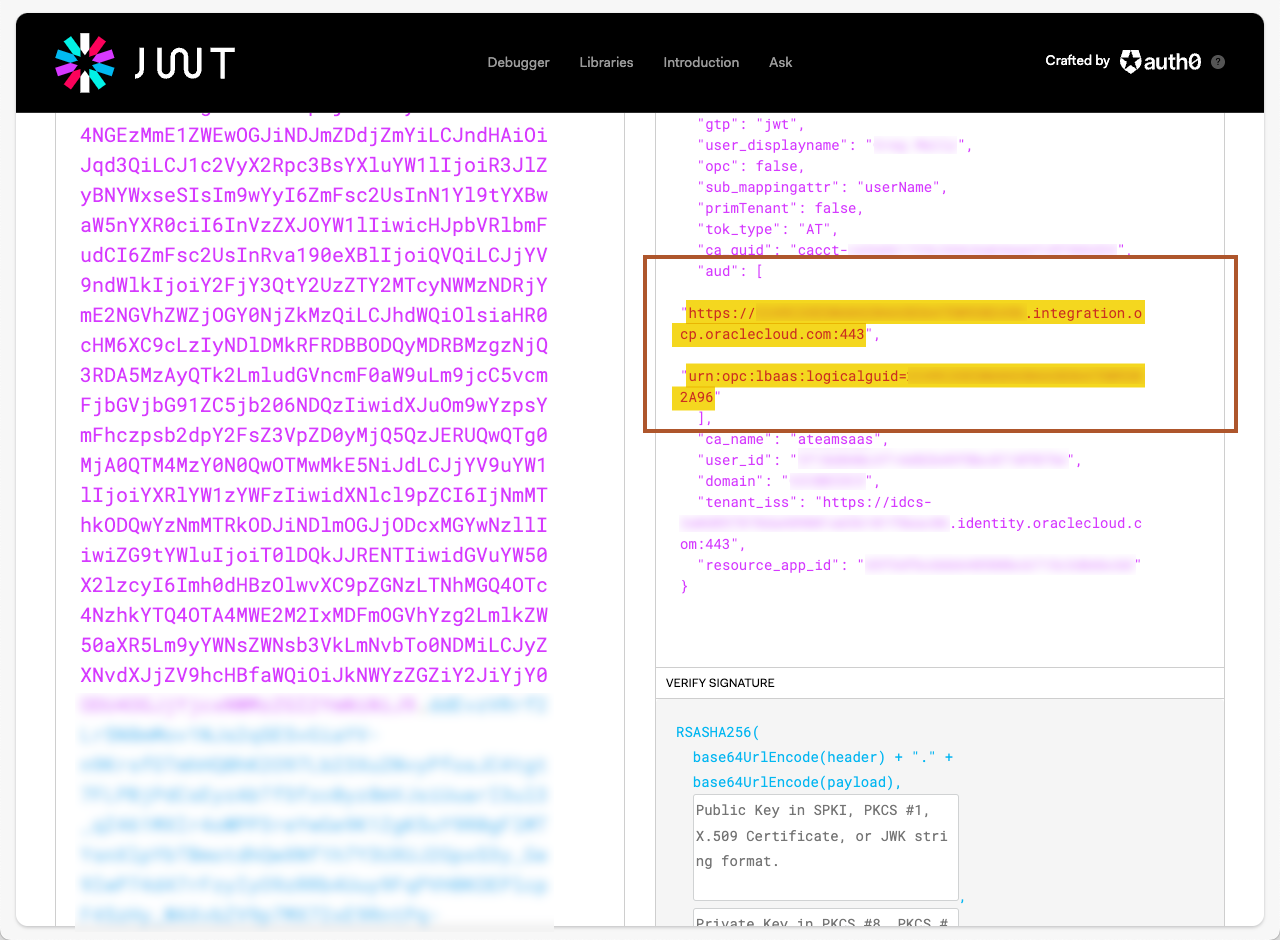Focus the Public Key input box
The image size is (1280, 940).
(x=825, y=847)
